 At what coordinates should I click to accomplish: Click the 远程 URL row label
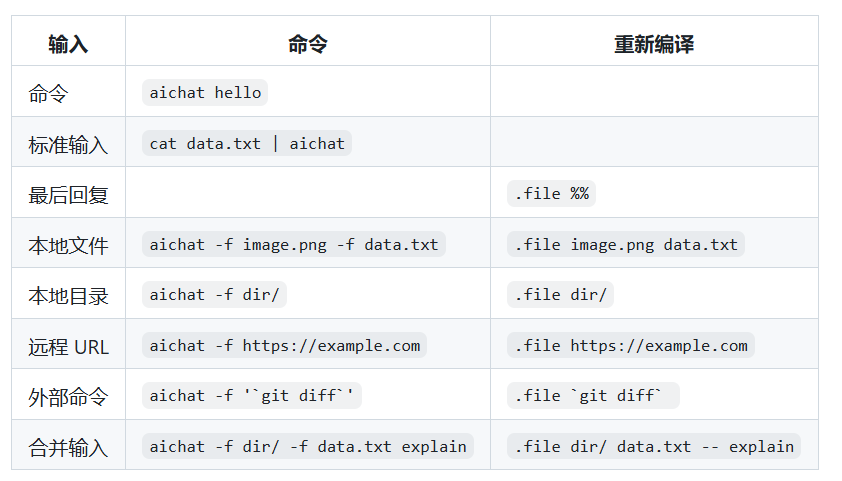click(x=68, y=347)
